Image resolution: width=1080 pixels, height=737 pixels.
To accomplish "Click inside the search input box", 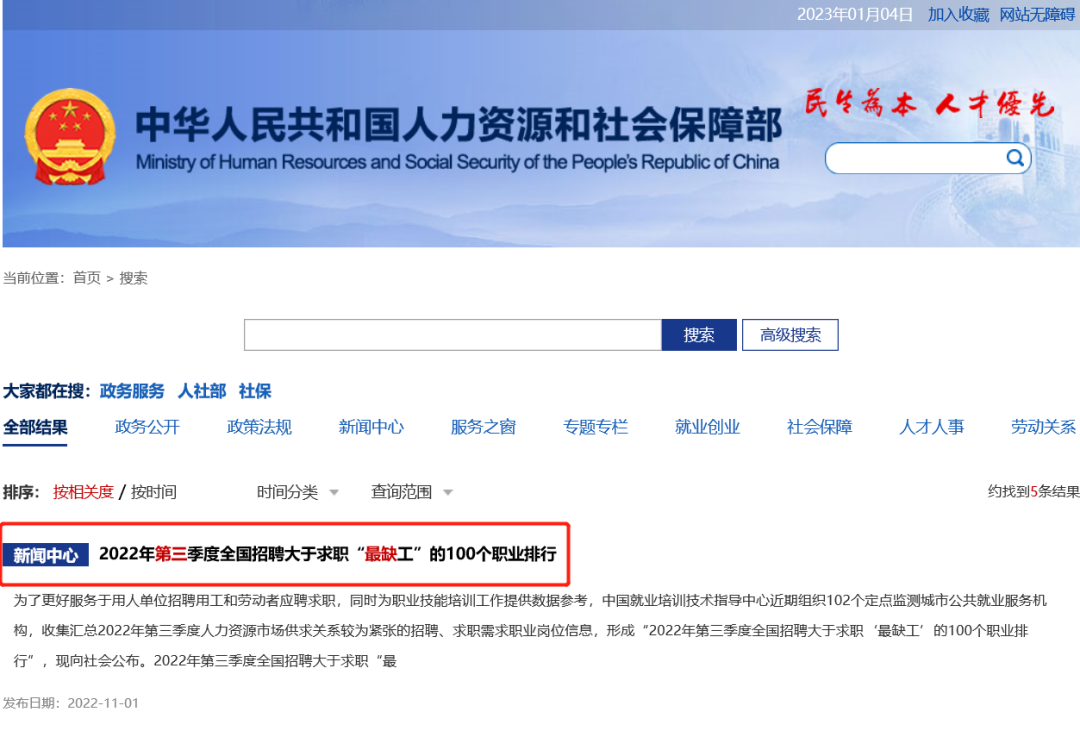I will [450, 334].
